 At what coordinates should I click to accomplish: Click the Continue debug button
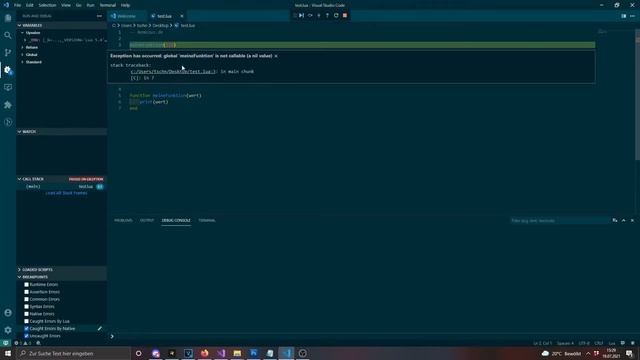(x=301, y=16)
